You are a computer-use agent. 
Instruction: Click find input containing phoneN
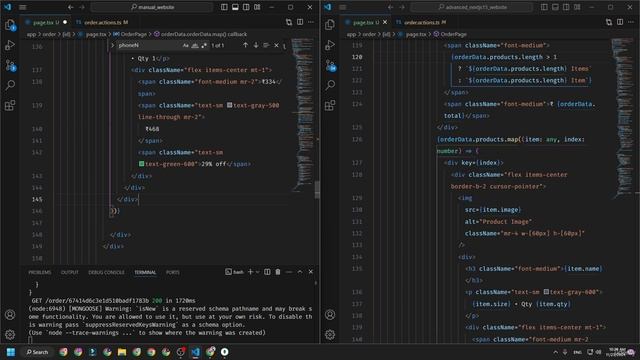(149, 45)
